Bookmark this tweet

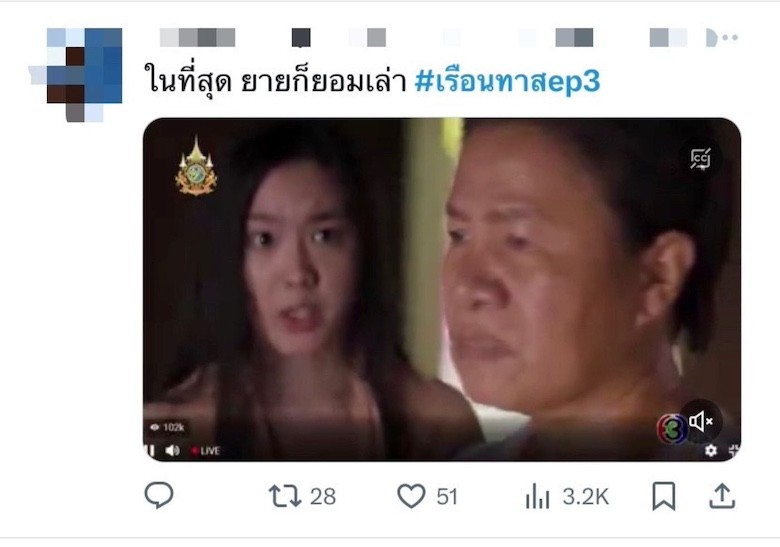coord(664,496)
